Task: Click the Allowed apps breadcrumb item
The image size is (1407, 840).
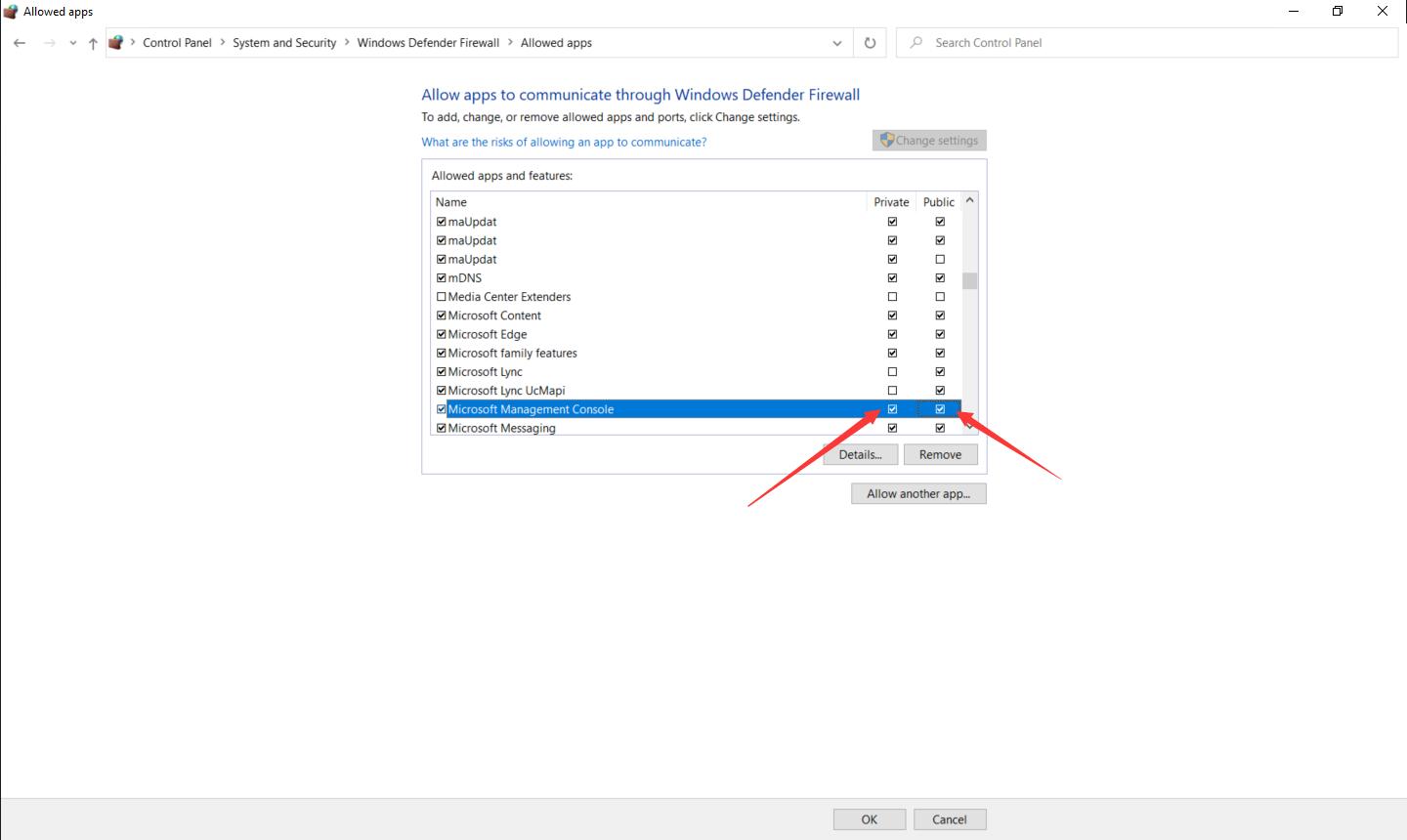Action: [x=556, y=43]
